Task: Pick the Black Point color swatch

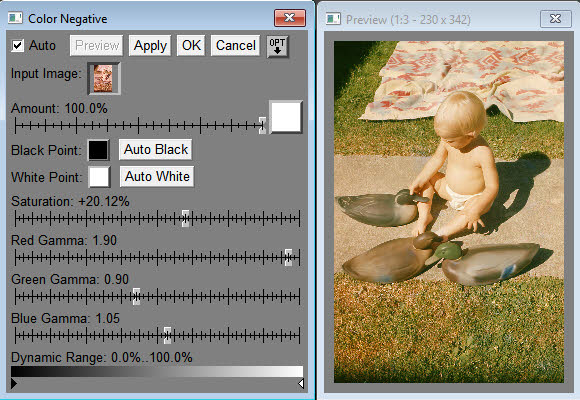Action: click(x=98, y=150)
